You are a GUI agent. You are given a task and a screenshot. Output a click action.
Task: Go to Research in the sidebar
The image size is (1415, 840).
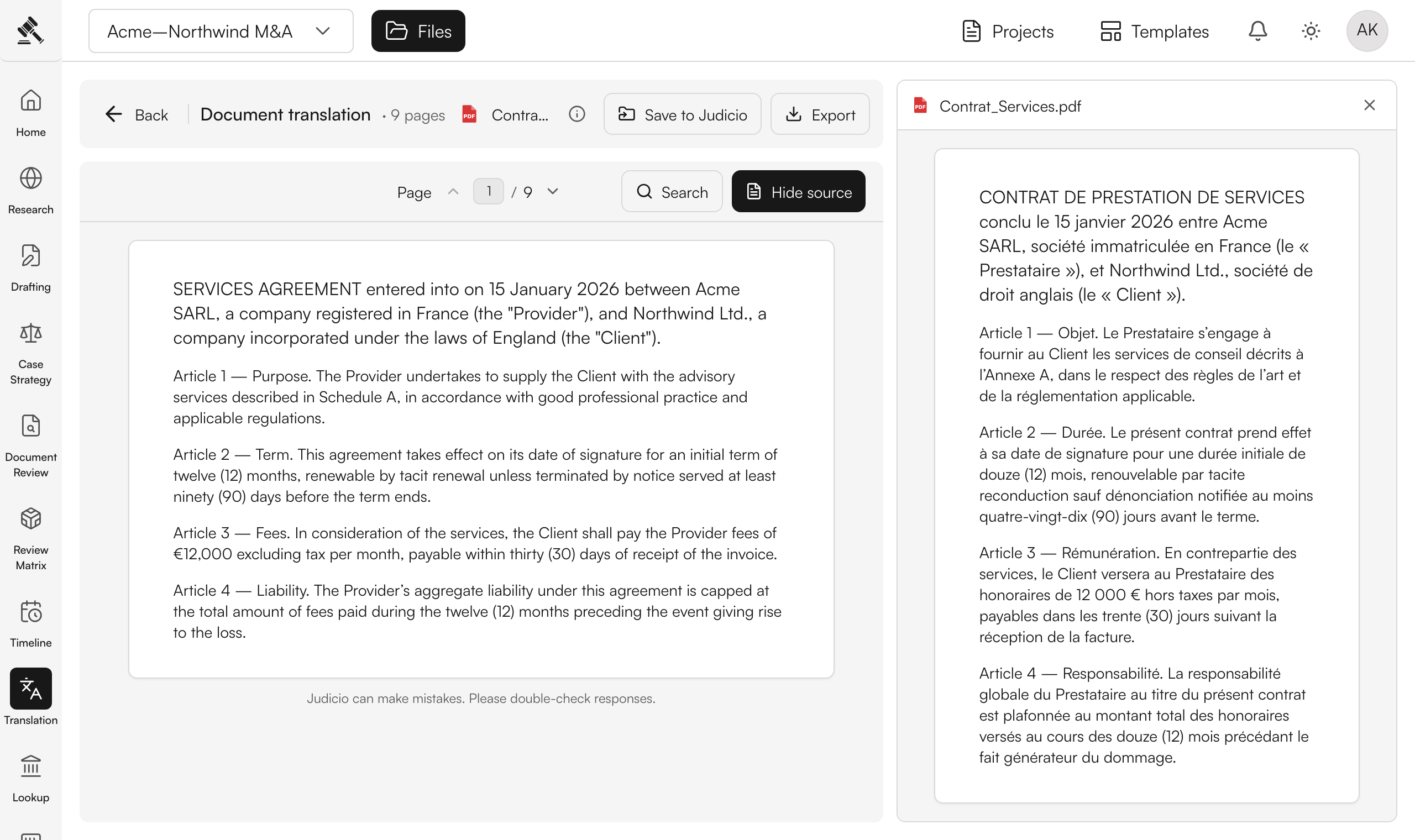[30, 191]
